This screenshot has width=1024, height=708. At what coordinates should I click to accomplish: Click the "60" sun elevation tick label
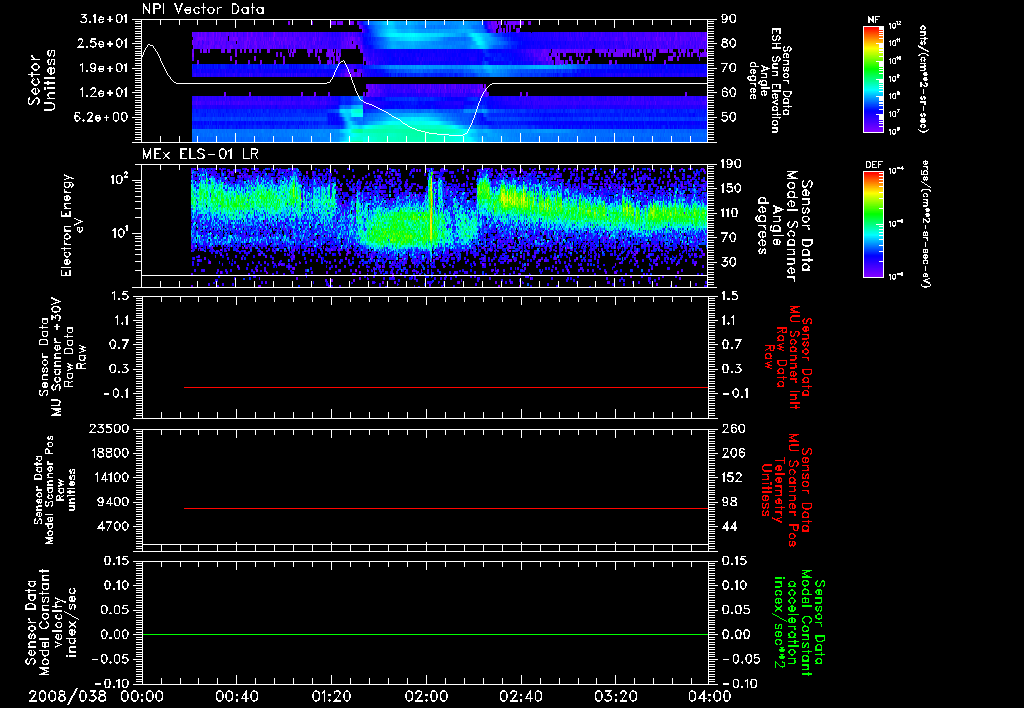point(728,93)
